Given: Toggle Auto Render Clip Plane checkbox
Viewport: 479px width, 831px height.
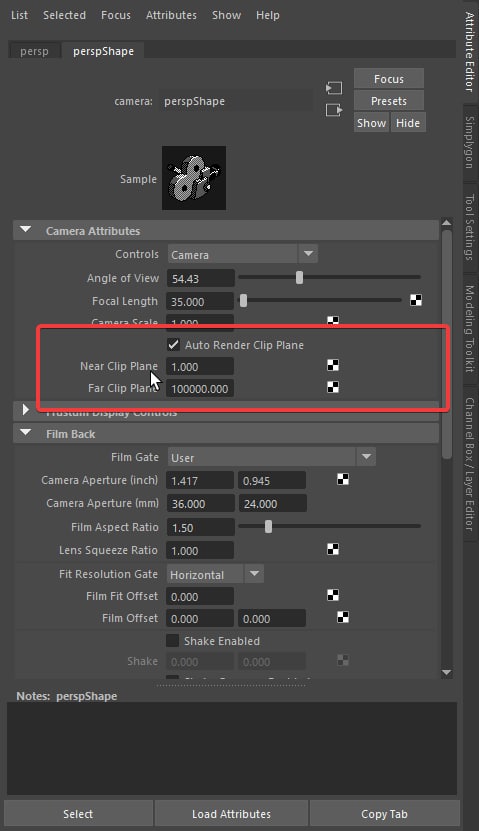Looking at the screenshot, I should [173, 345].
